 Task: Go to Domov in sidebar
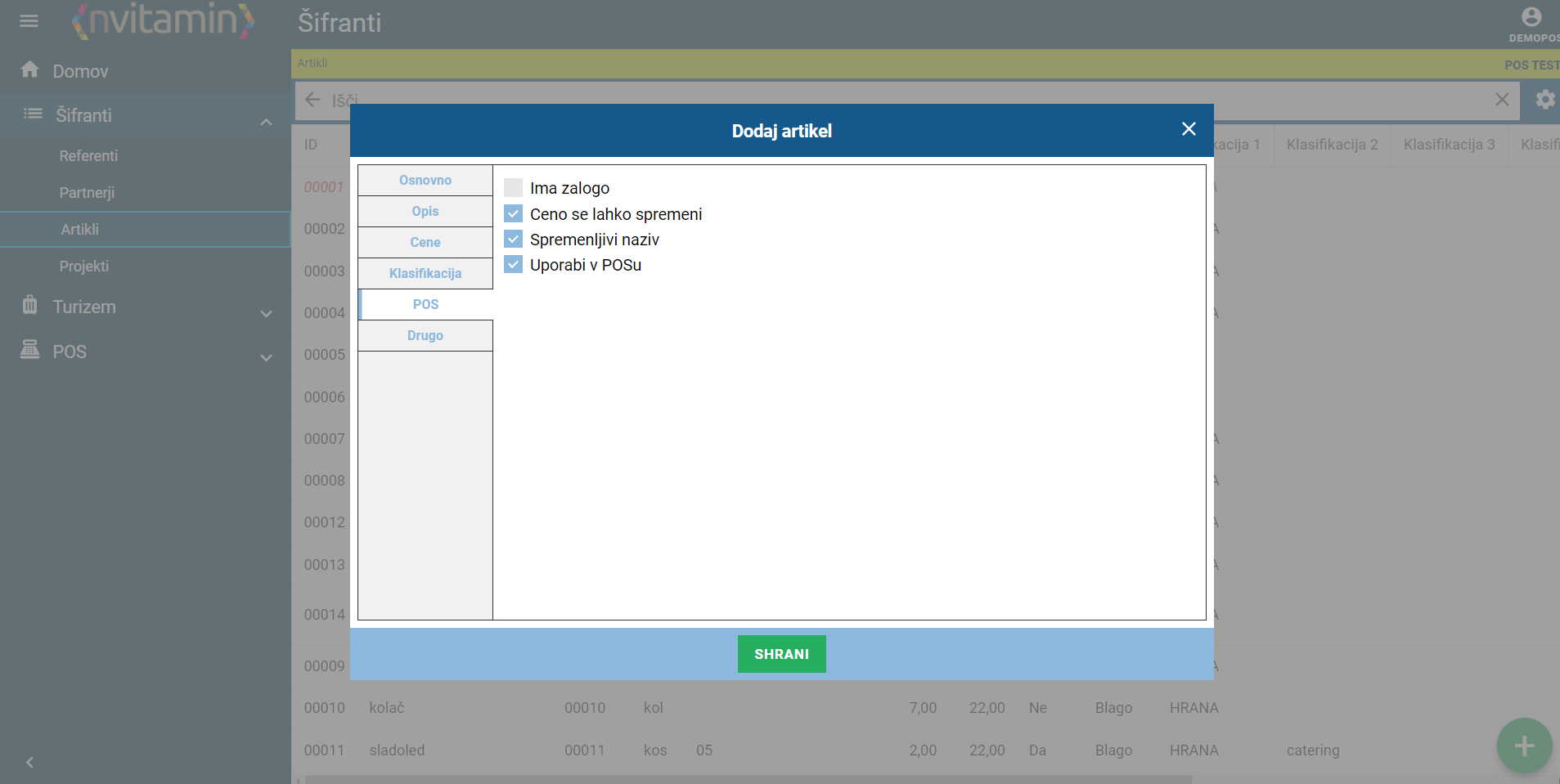[x=80, y=71]
